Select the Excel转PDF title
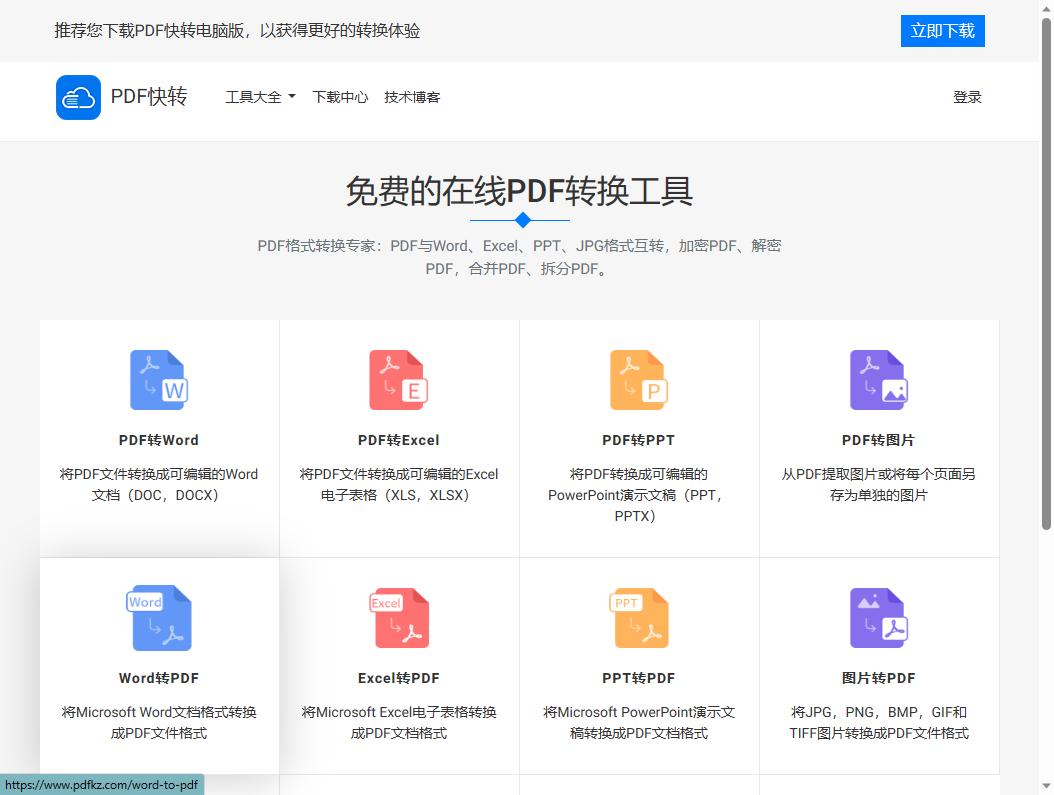 [x=399, y=678]
